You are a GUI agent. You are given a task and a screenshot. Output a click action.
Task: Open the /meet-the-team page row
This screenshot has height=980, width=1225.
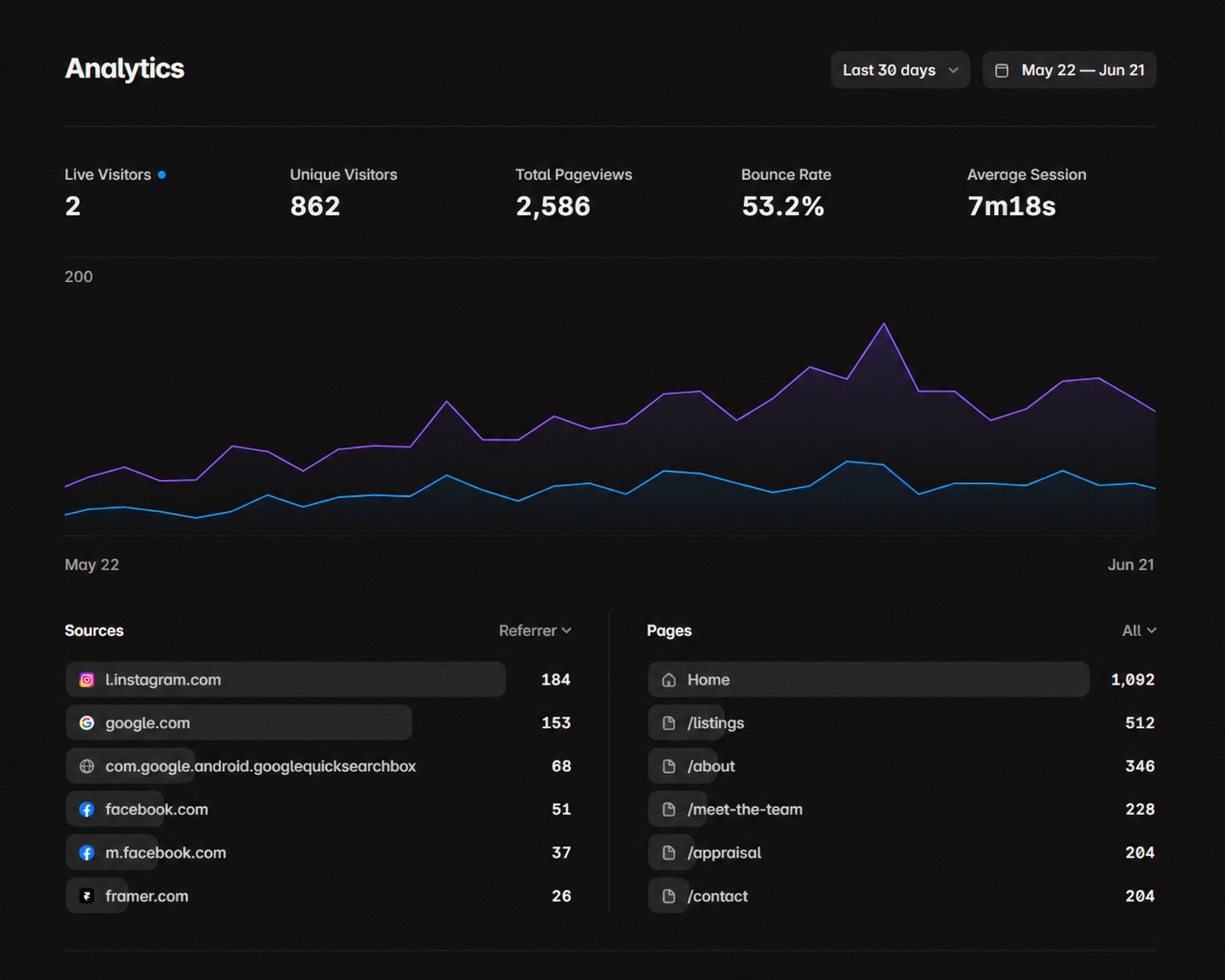[902, 810]
